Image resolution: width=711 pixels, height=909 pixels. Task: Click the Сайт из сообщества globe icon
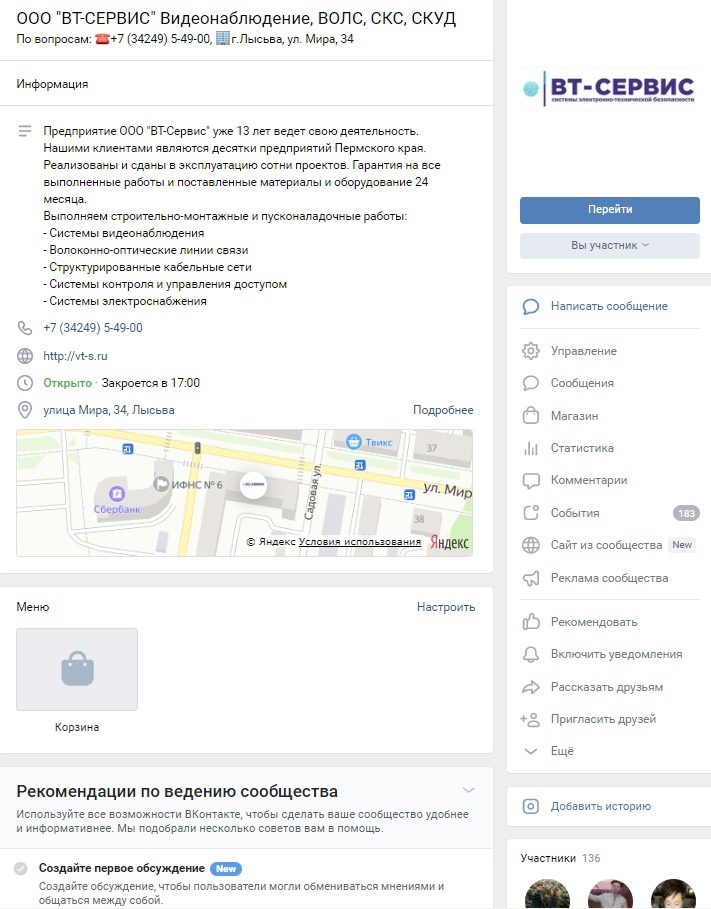(x=531, y=545)
